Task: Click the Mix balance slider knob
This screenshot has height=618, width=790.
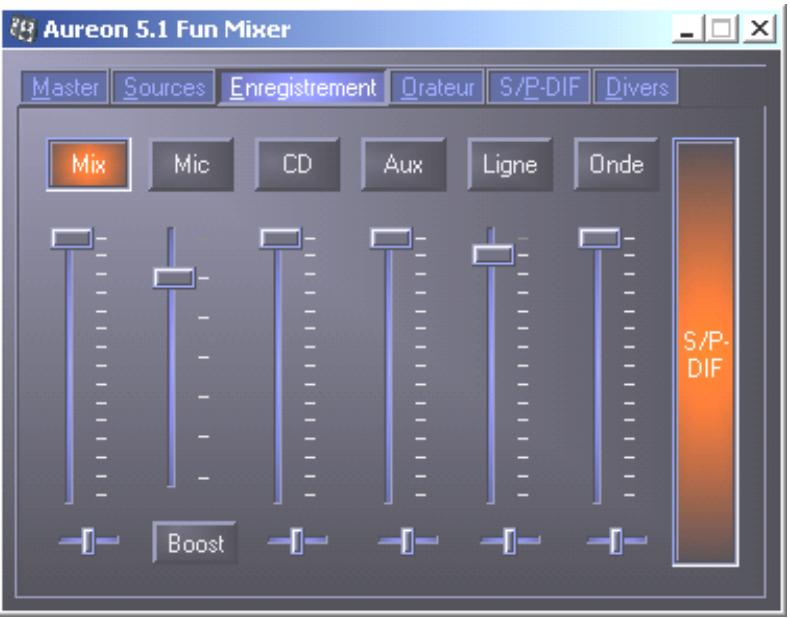Action: point(88,541)
